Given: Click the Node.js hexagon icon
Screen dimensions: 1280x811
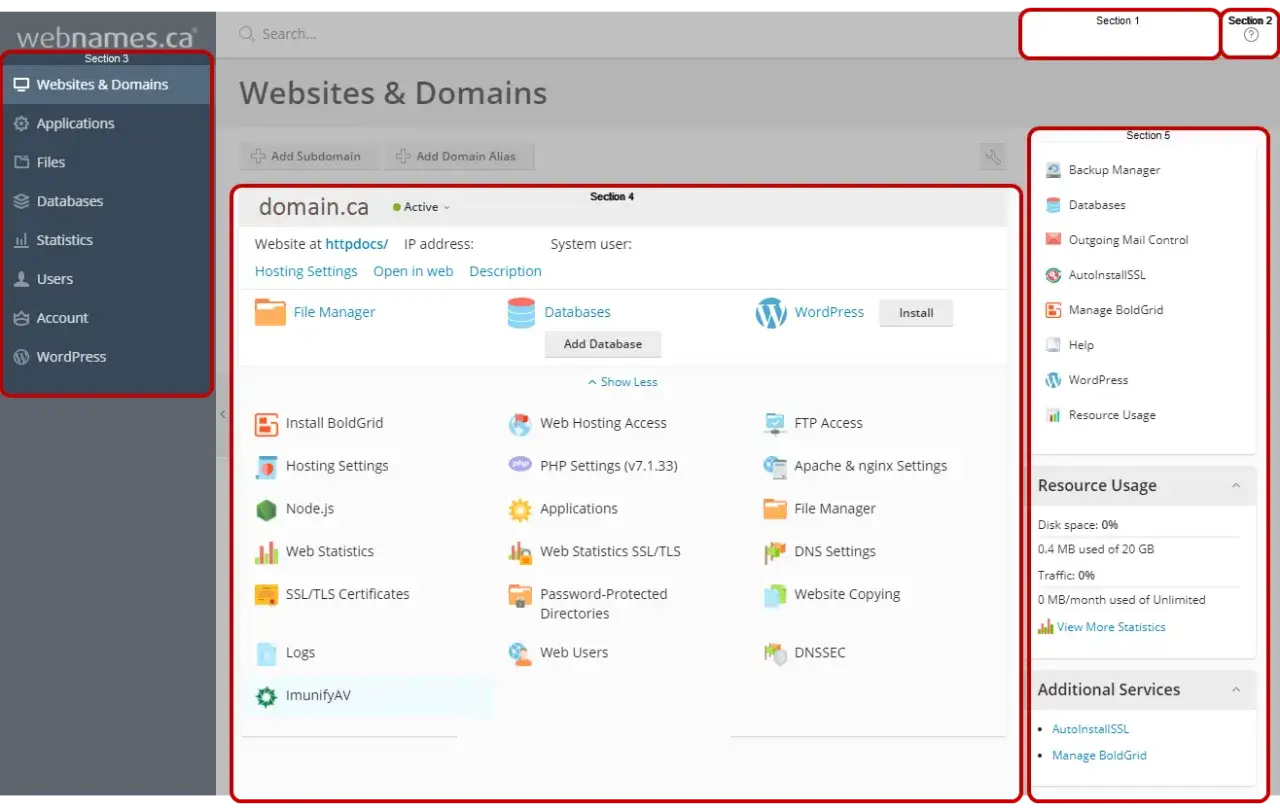Looking at the screenshot, I should point(266,510).
